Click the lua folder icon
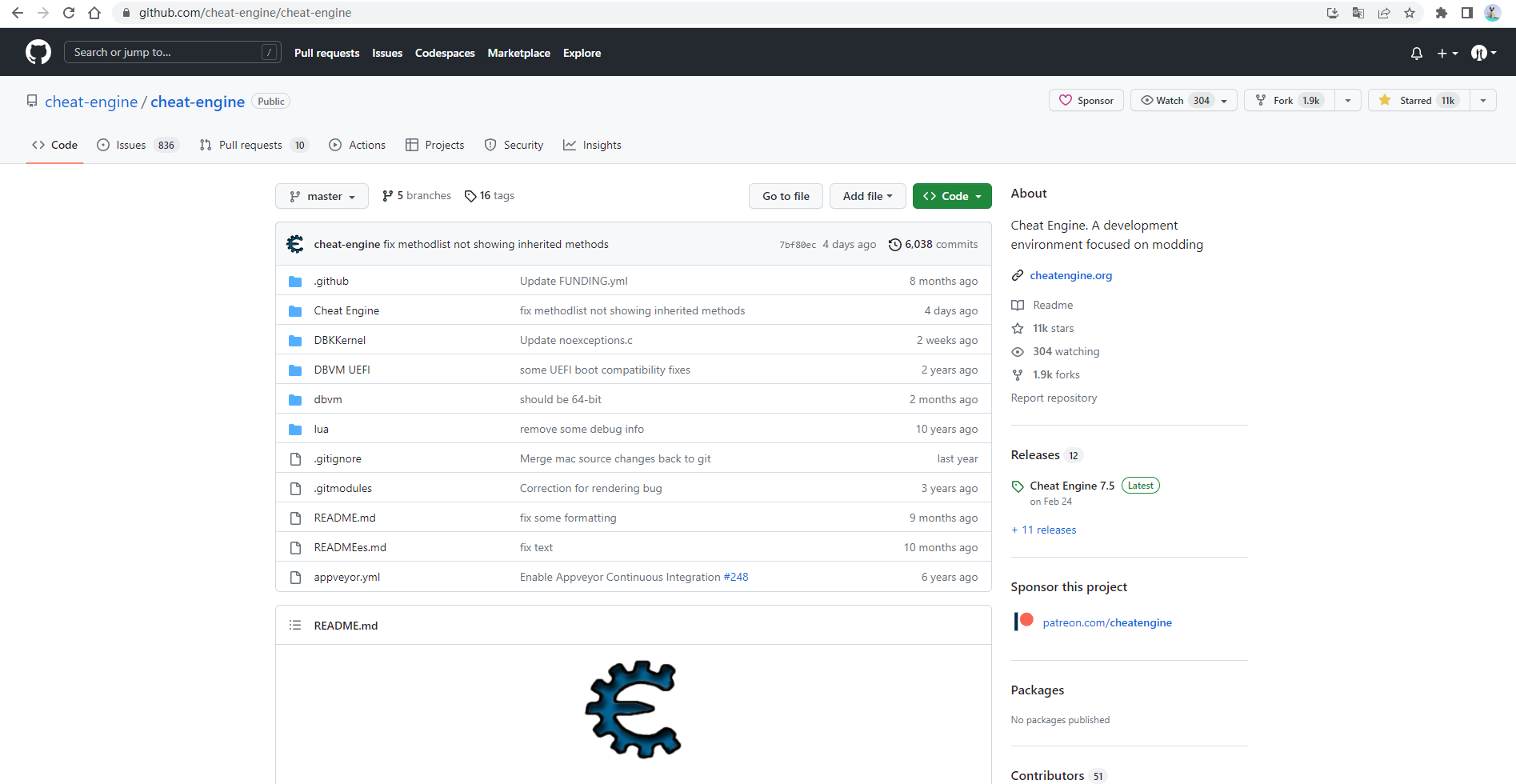The height and width of the screenshot is (784, 1516). 295,430
